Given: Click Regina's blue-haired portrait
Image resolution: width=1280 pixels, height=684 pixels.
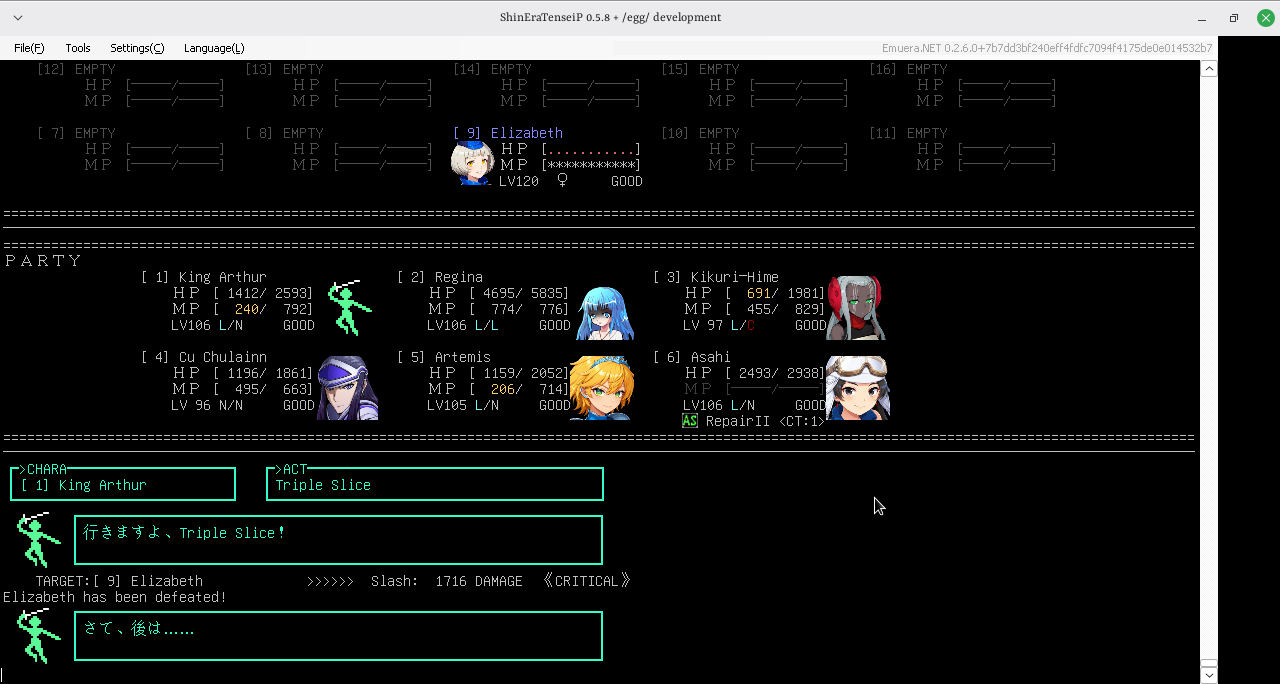Looking at the screenshot, I should 604,312.
